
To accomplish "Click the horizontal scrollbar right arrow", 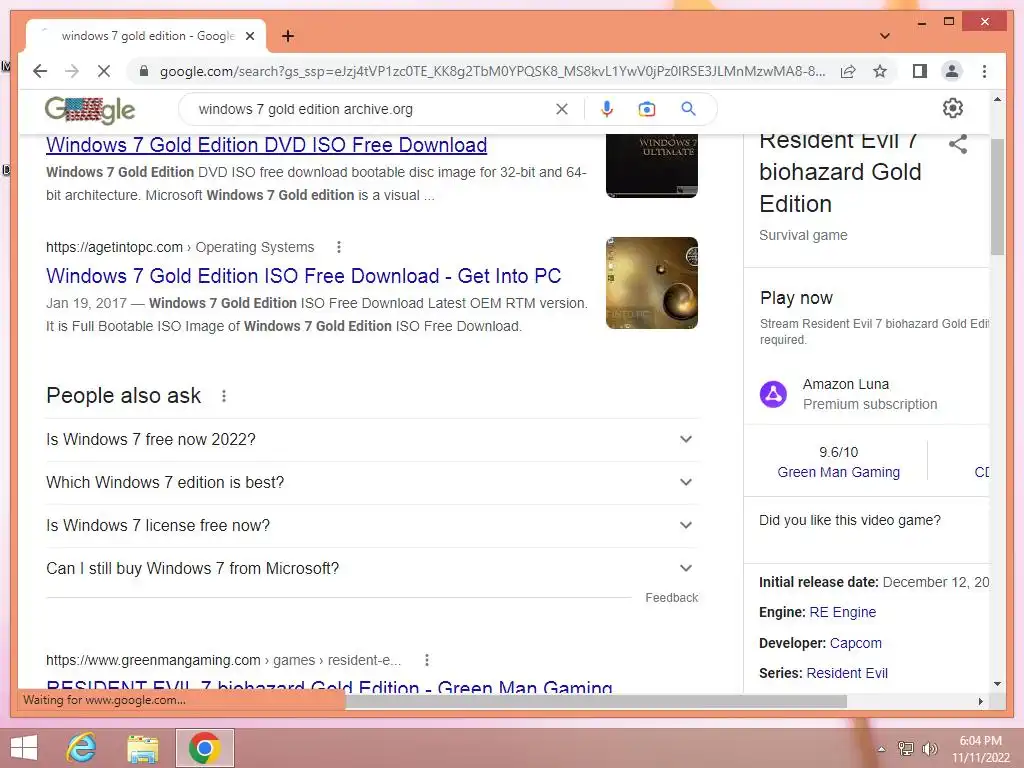I will click(980, 701).
